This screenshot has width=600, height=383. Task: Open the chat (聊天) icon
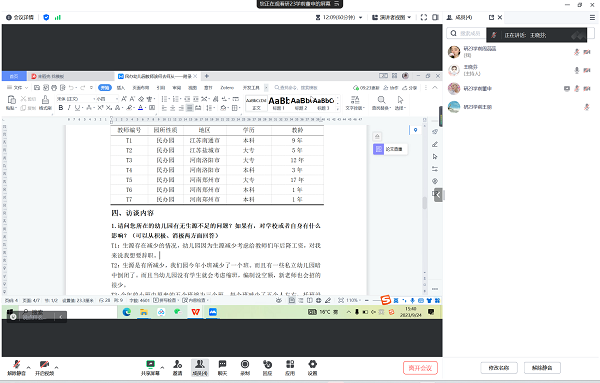222,368
